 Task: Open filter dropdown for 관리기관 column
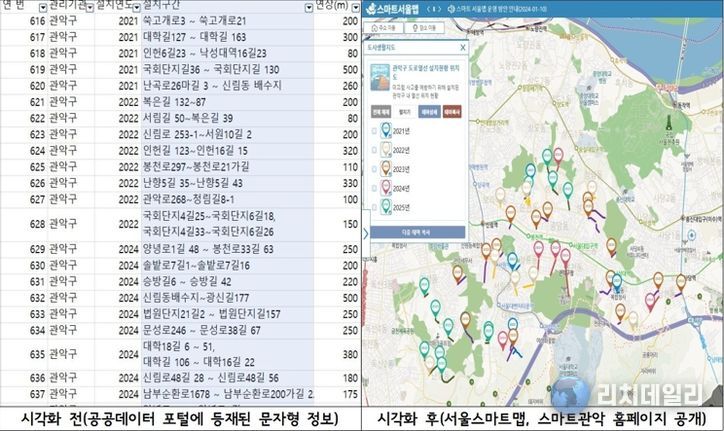pyautogui.click(x=90, y=7)
